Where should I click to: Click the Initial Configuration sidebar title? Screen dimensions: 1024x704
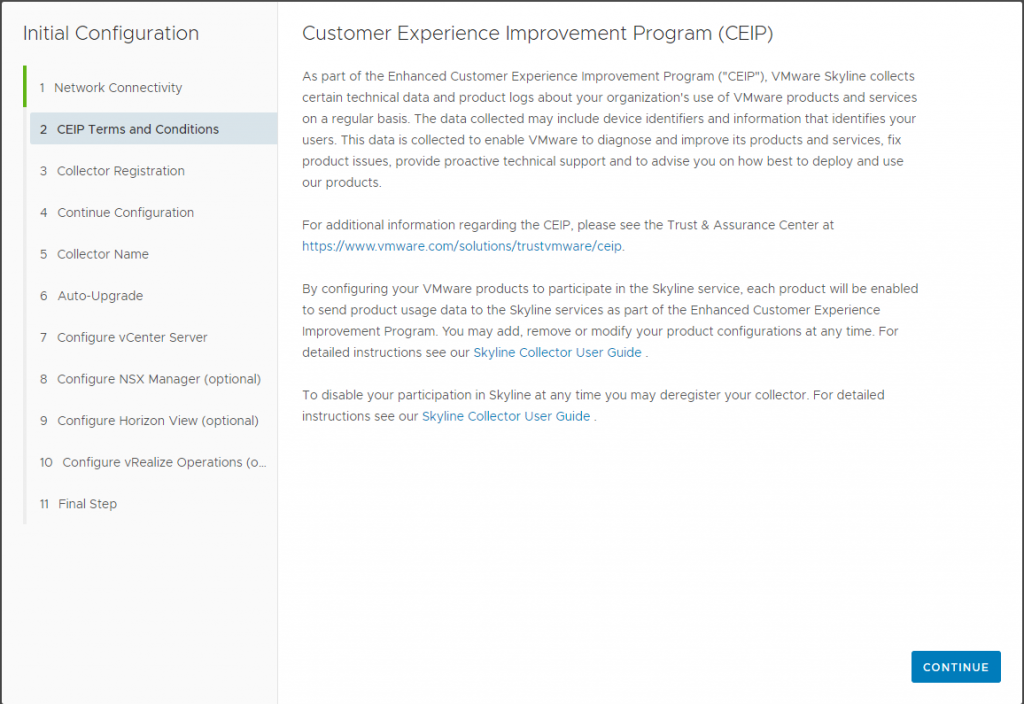(111, 33)
